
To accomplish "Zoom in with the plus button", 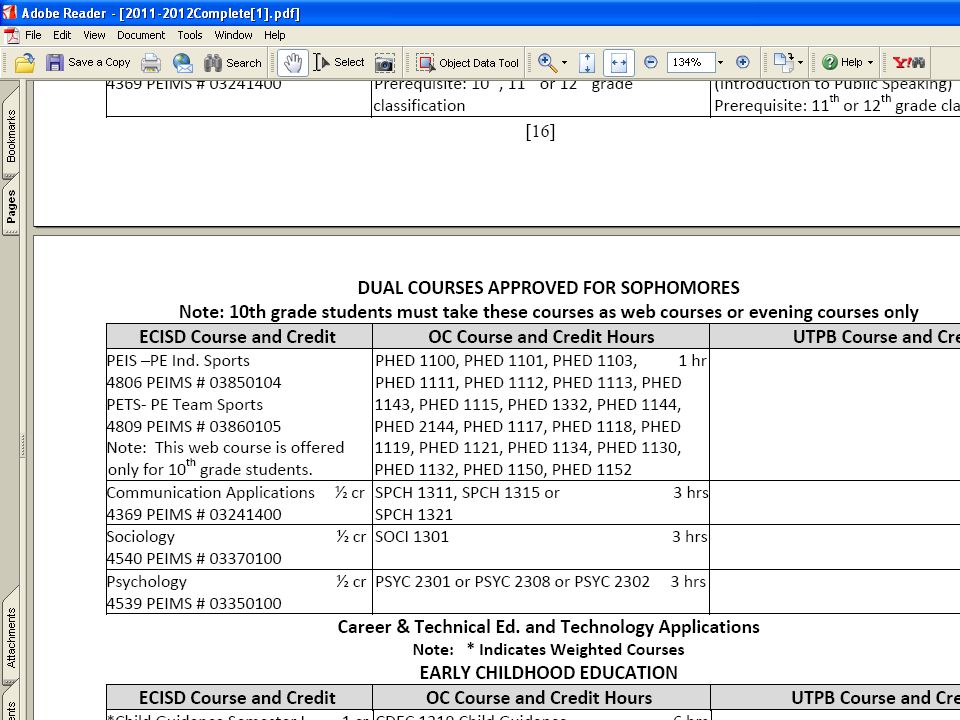I will tap(743, 62).
